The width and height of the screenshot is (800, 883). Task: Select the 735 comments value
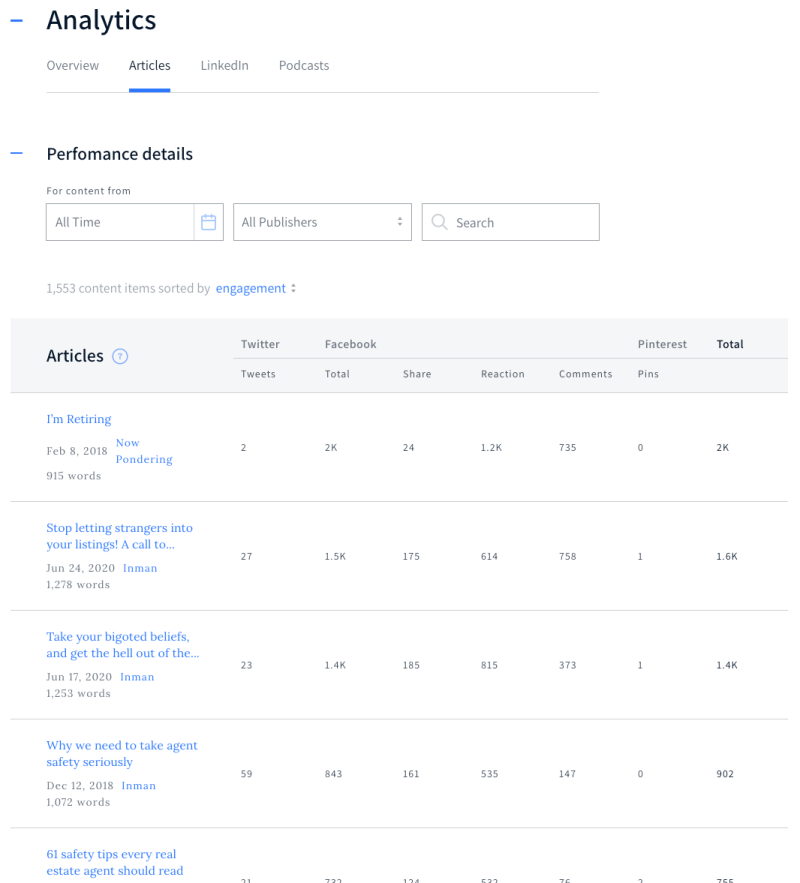point(567,448)
